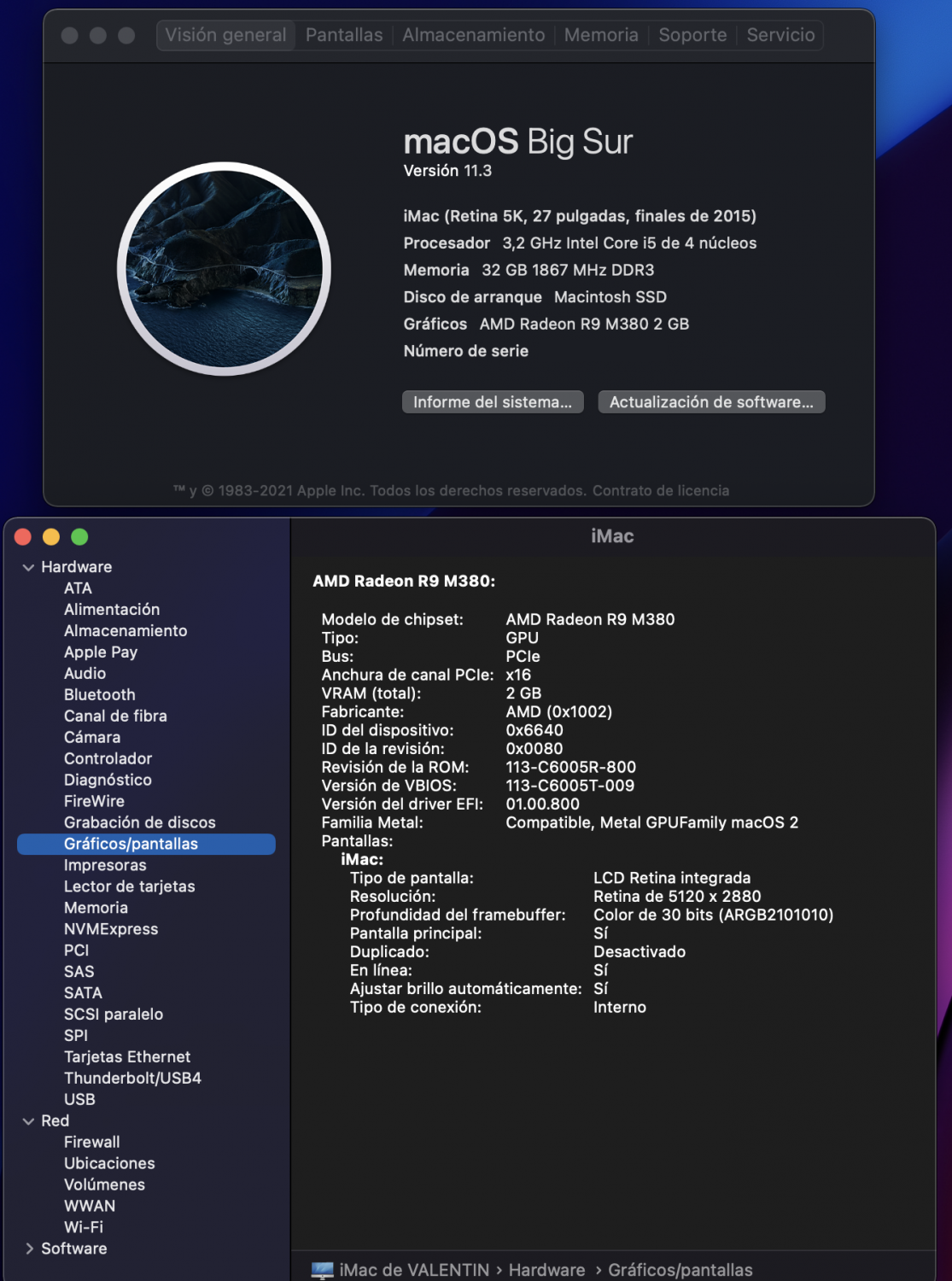Click the ID del dispositivo value 0x6640
Image resolution: width=952 pixels, height=1281 pixels.
point(534,730)
